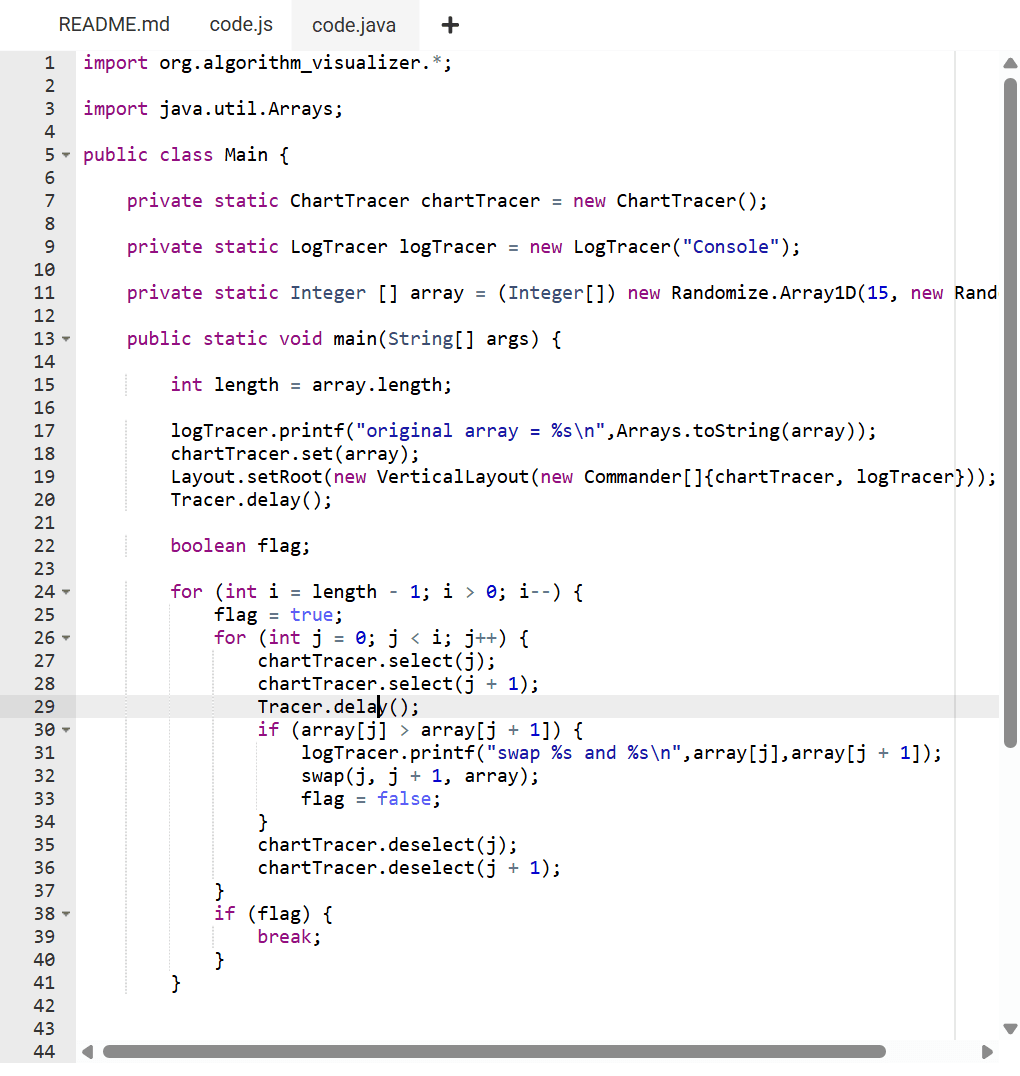Collapse the main method fold at line 13

(x=66, y=339)
